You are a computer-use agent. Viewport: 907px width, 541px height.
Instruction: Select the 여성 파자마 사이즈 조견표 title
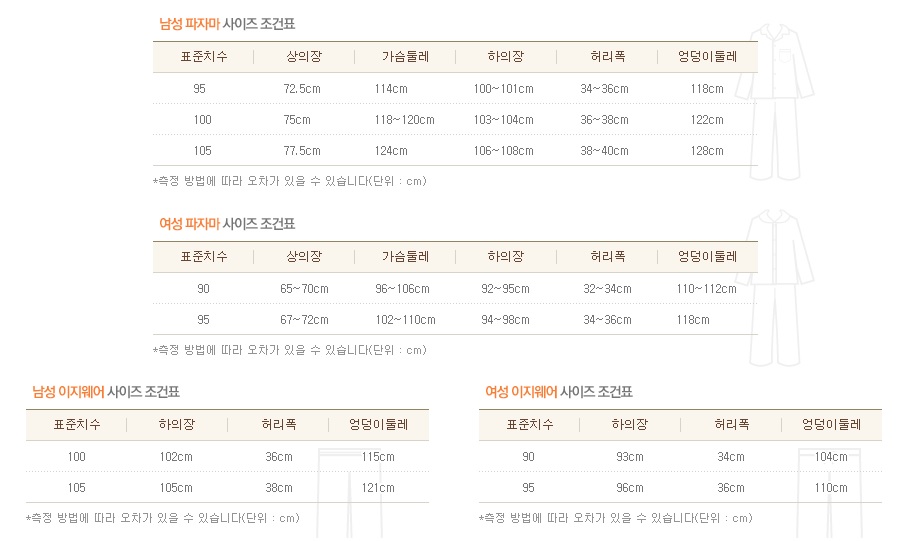pyautogui.click(x=228, y=224)
